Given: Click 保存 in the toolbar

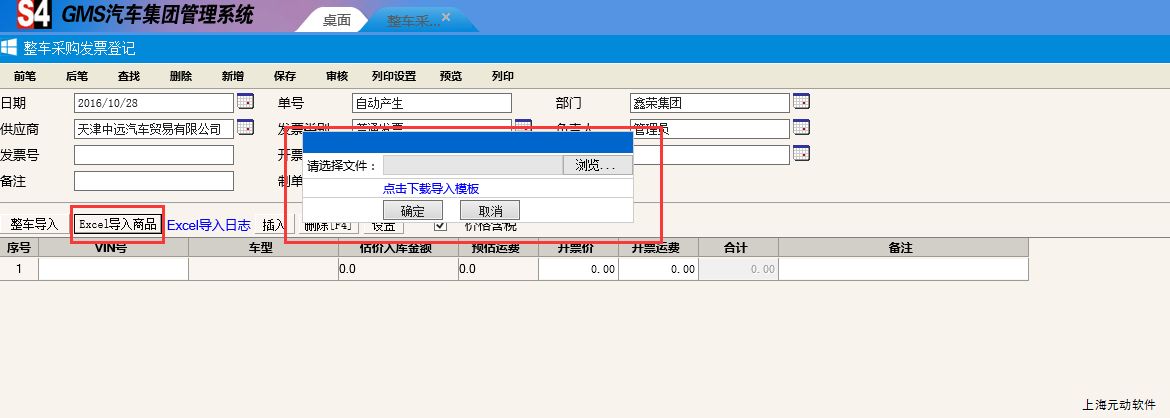Looking at the screenshot, I should point(285,76).
